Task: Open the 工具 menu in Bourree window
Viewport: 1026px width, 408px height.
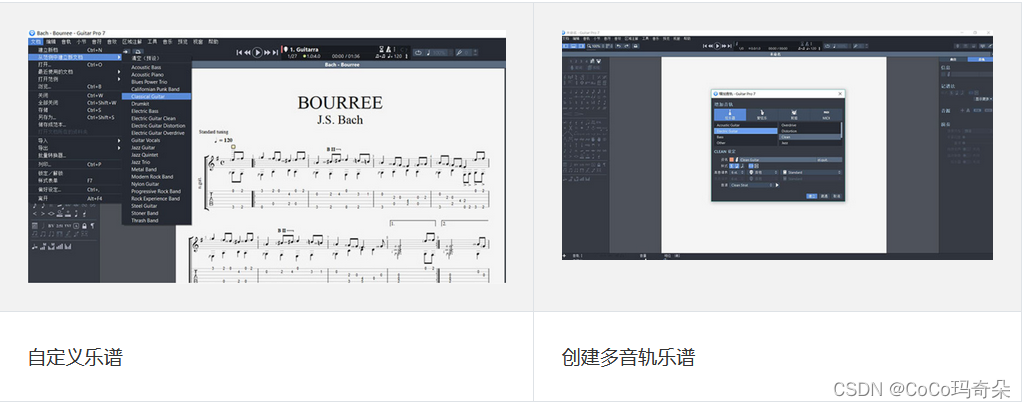Action: coord(152,41)
